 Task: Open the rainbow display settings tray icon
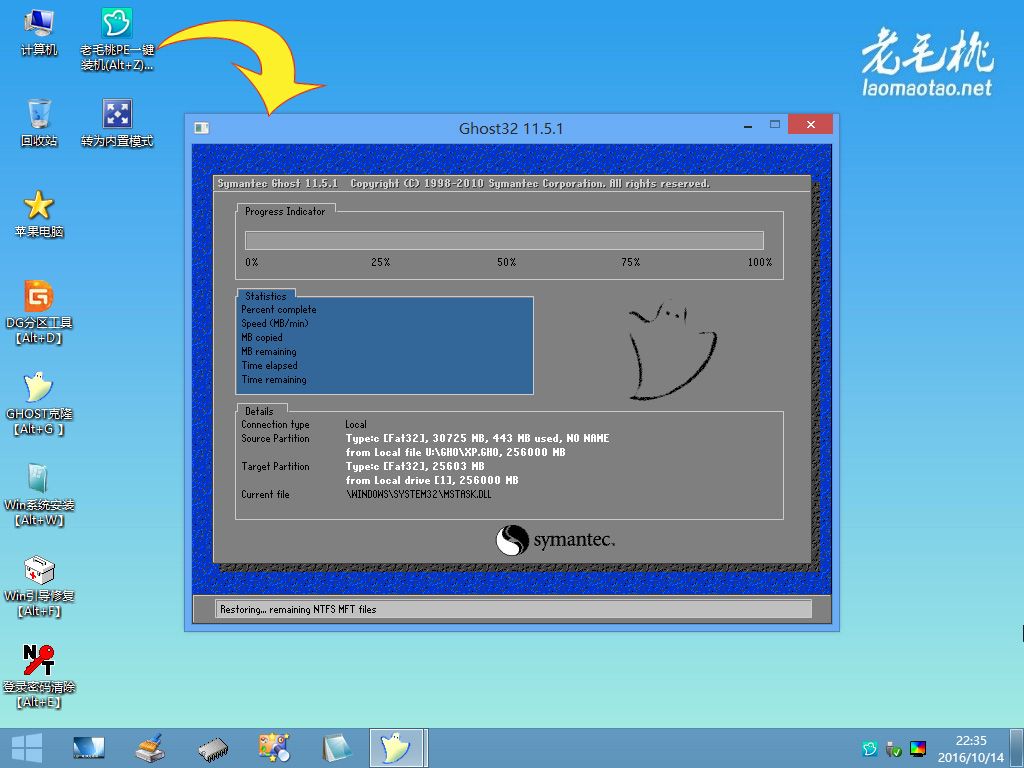(x=917, y=749)
